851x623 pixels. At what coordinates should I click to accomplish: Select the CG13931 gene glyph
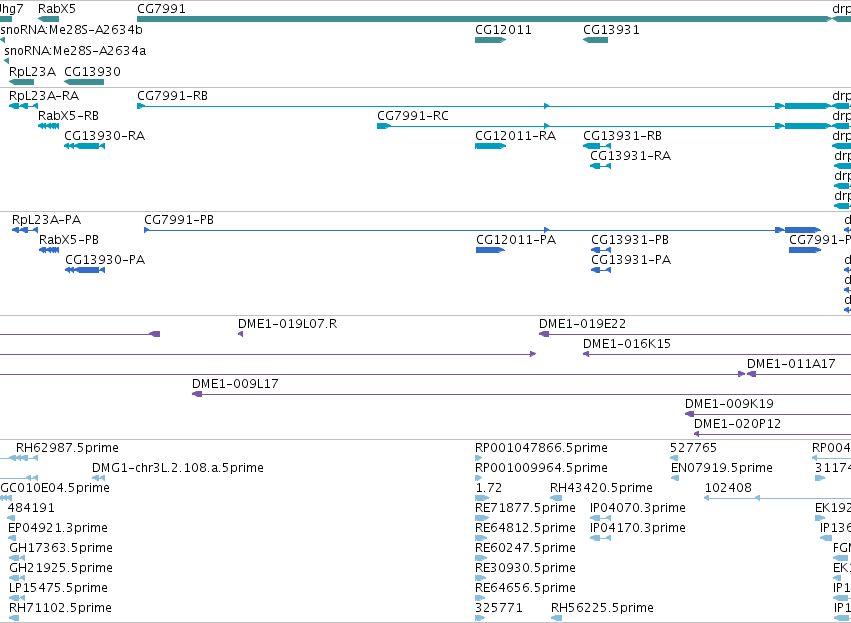(x=595, y=40)
